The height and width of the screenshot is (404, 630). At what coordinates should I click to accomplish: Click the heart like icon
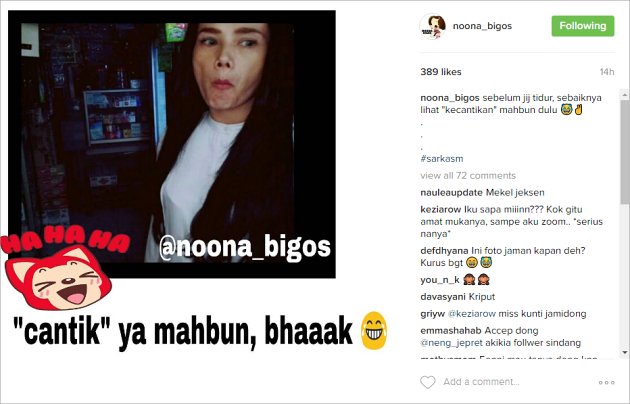click(428, 382)
